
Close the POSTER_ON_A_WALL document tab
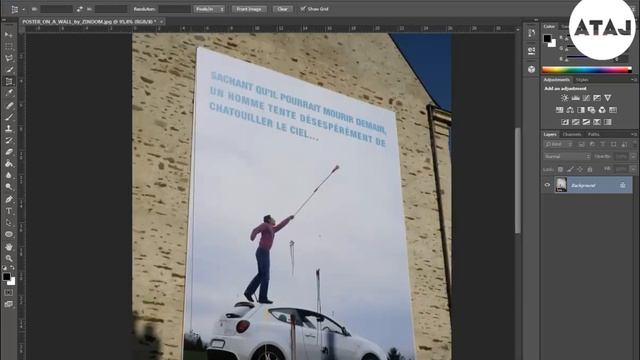[161, 22]
